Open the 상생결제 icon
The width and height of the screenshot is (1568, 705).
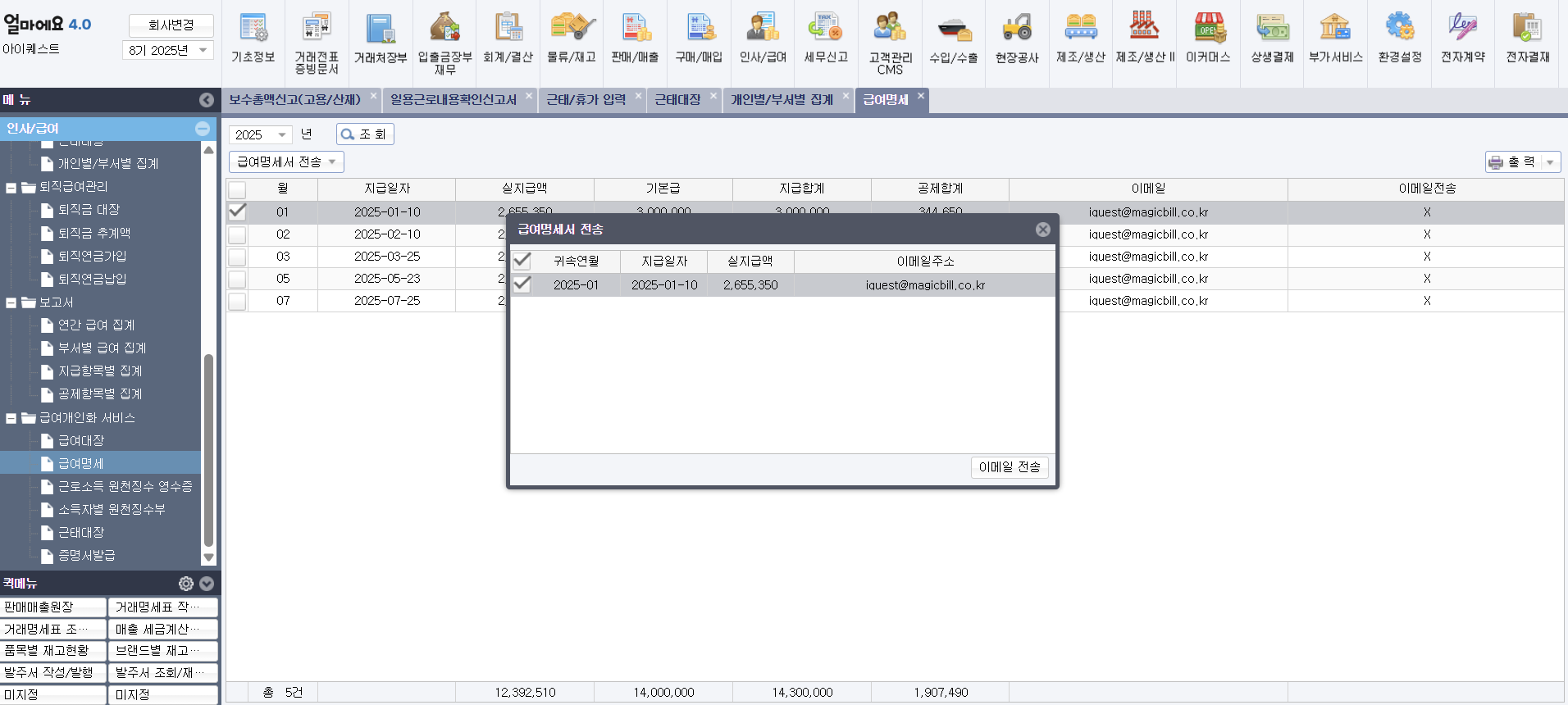point(1272,38)
